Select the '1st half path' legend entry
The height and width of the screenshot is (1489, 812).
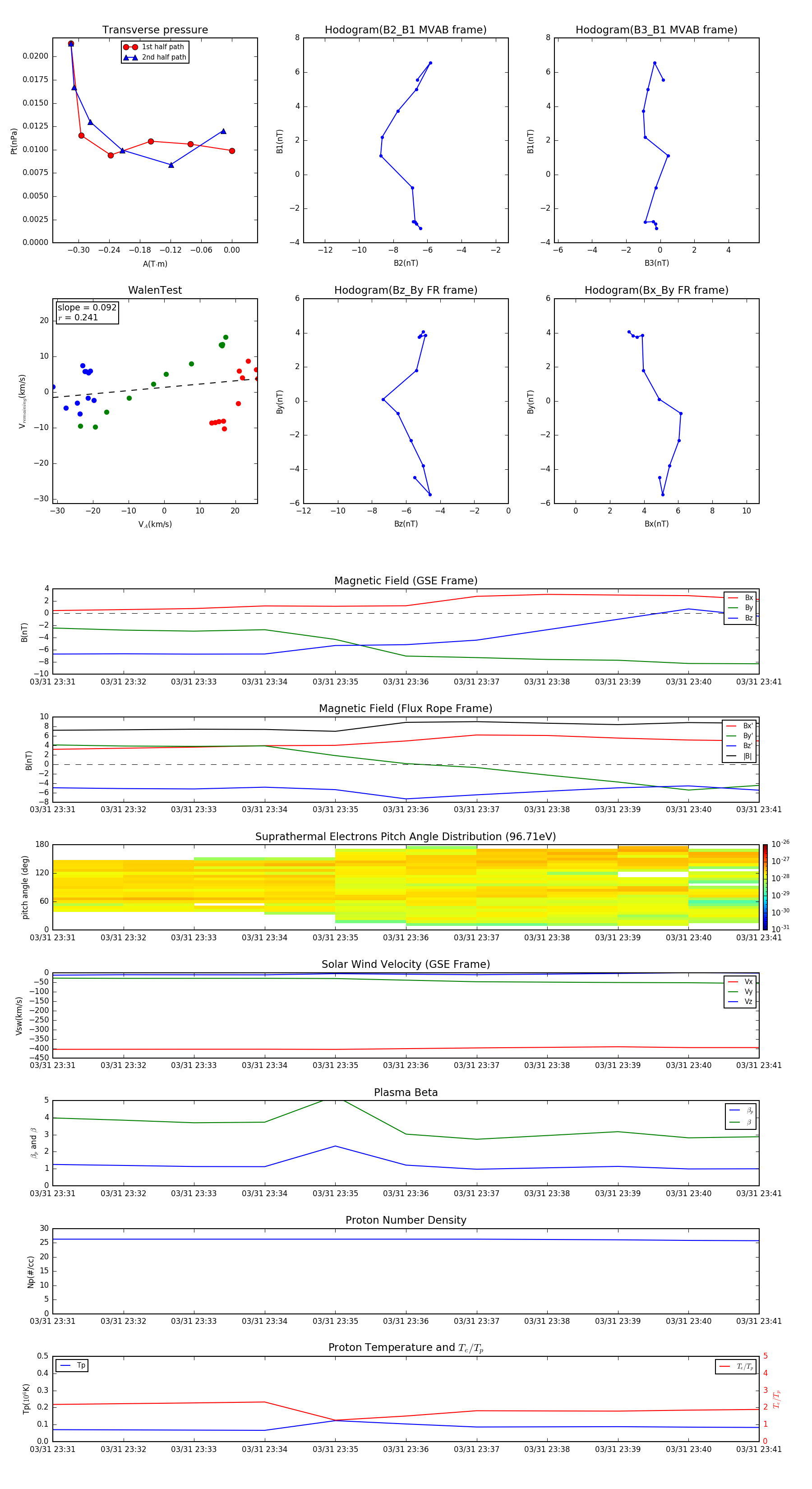154,47
